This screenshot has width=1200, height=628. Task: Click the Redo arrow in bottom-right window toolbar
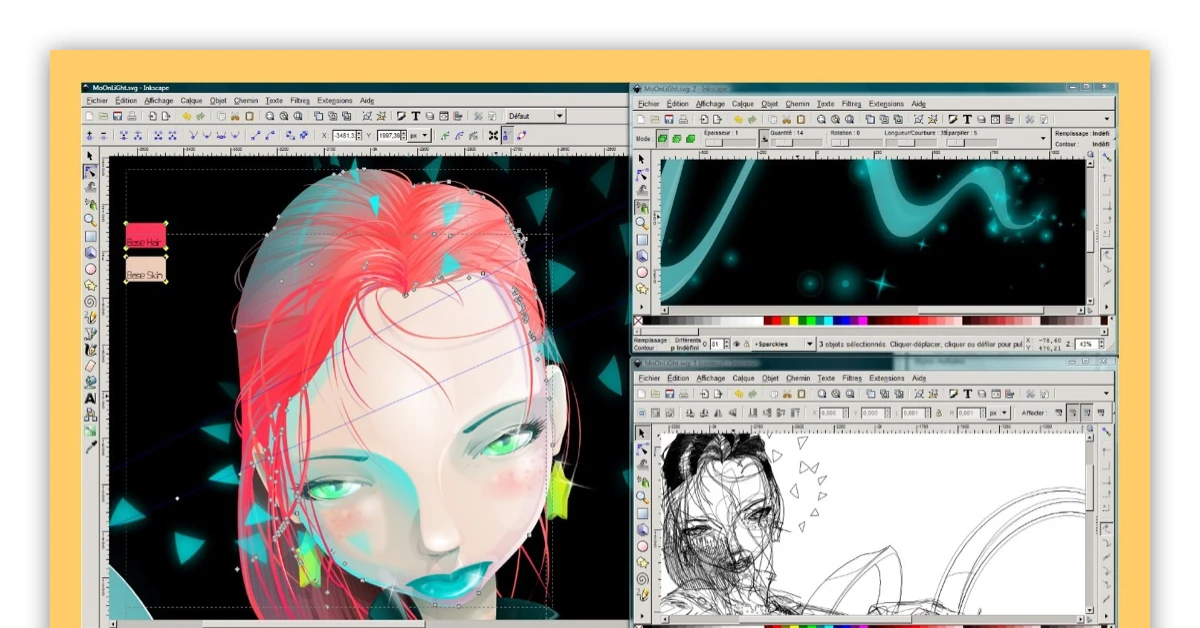point(751,395)
